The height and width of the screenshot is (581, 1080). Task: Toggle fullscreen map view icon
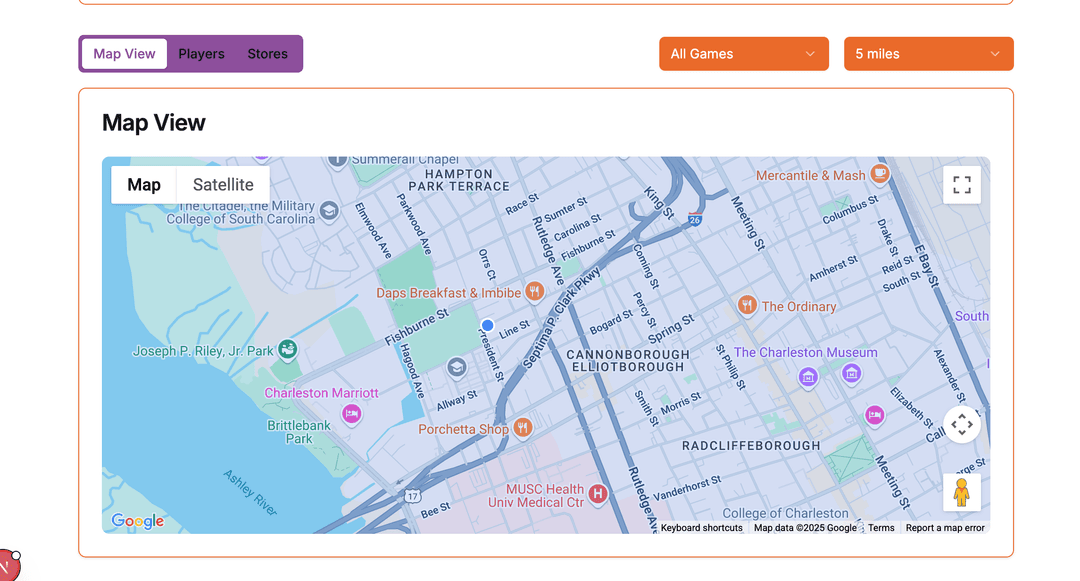point(962,184)
